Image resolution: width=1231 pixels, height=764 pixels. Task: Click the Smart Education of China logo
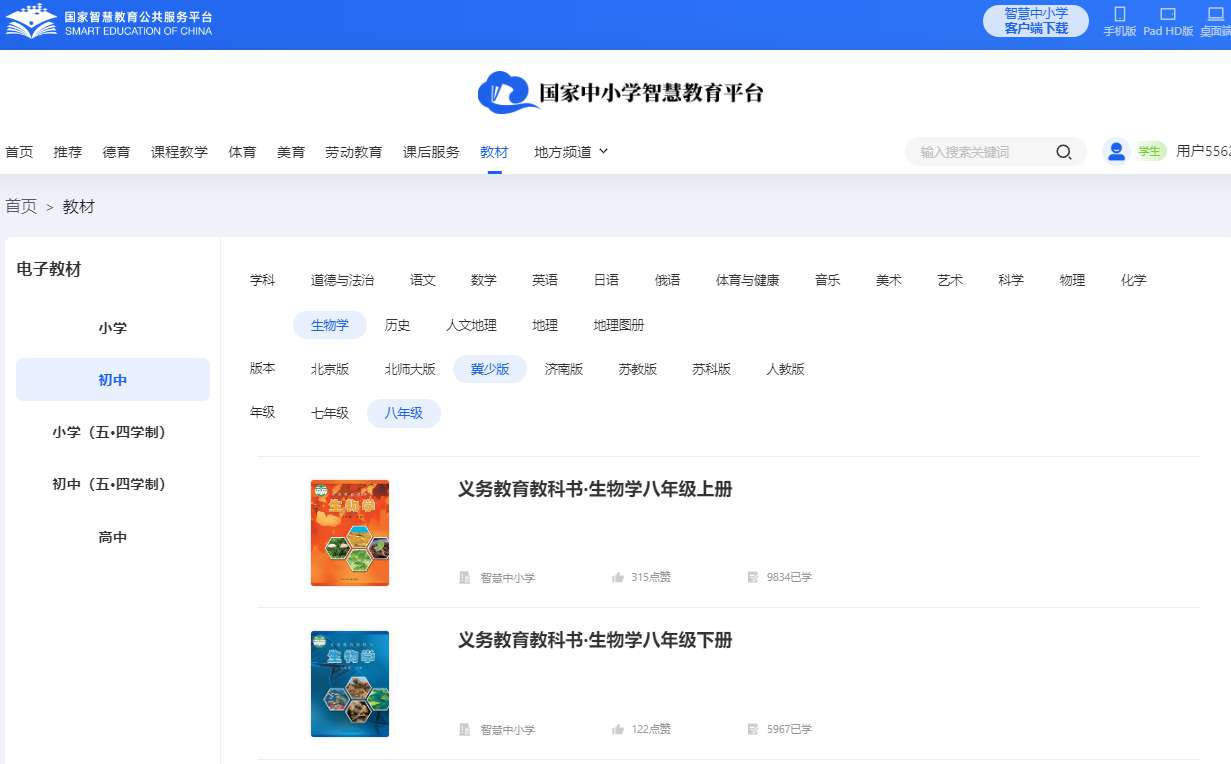click(x=110, y=22)
